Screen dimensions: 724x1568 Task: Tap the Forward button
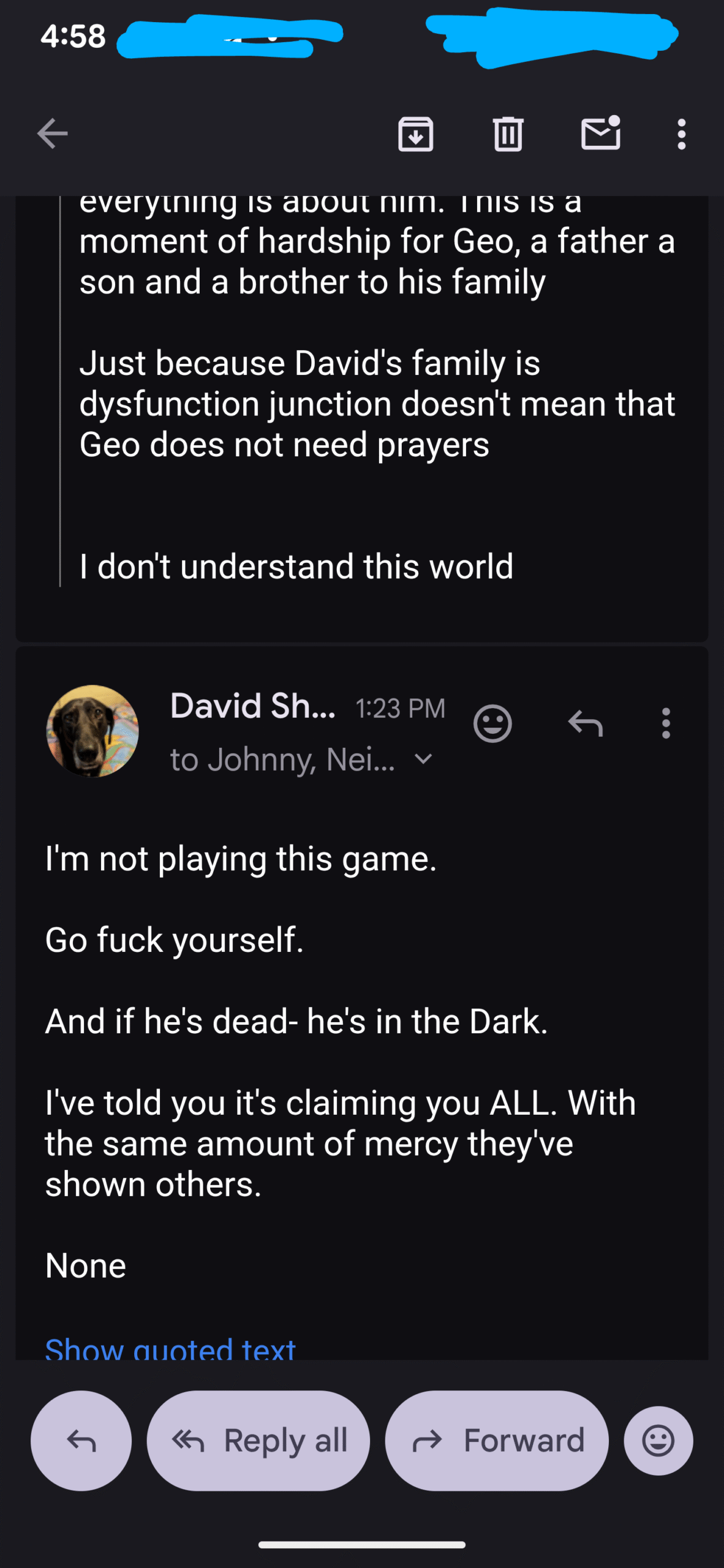(x=497, y=1440)
